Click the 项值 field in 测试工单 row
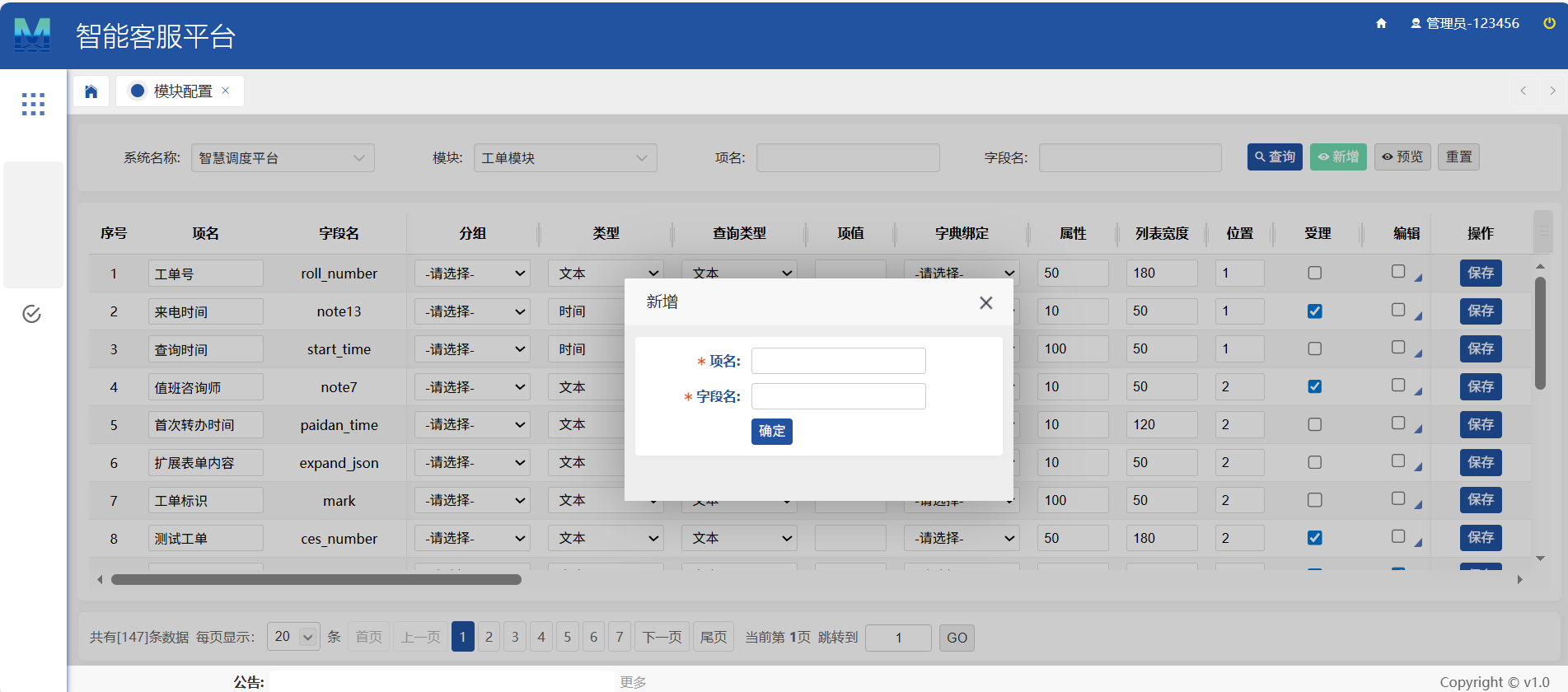Image resolution: width=1568 pixels, height=692 pixels. pos(850,538)
